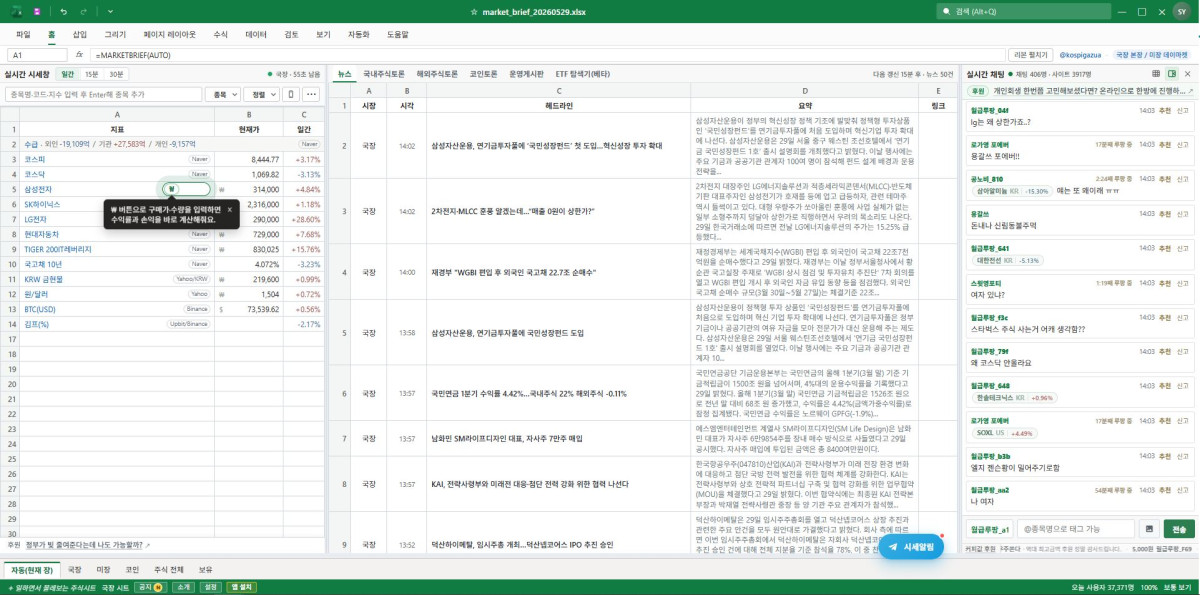Viewport: 1200px width, 595px height.
Task: Click the 설정 button in status bar
Action: tap(211, 587)
